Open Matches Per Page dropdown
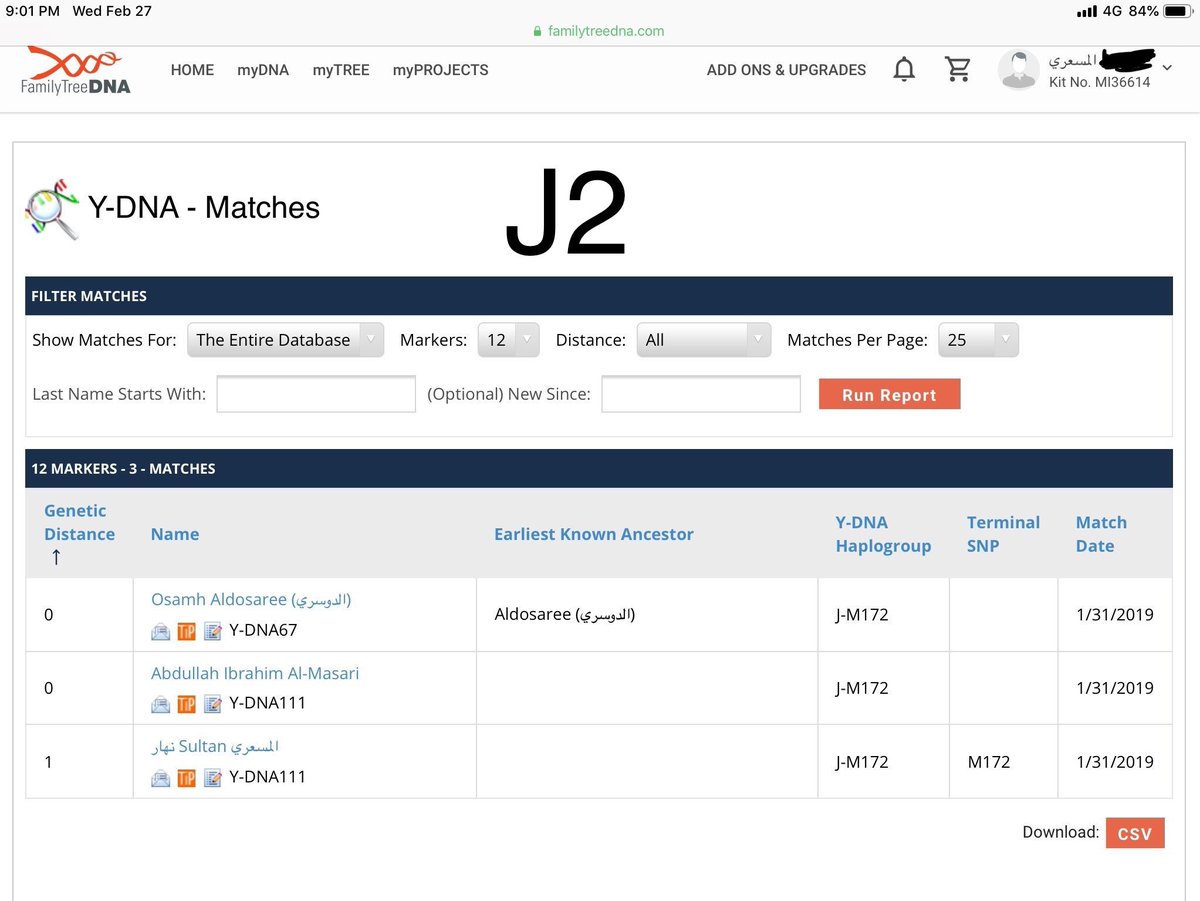Screen dimensions: 1200x901 [979, 340]
